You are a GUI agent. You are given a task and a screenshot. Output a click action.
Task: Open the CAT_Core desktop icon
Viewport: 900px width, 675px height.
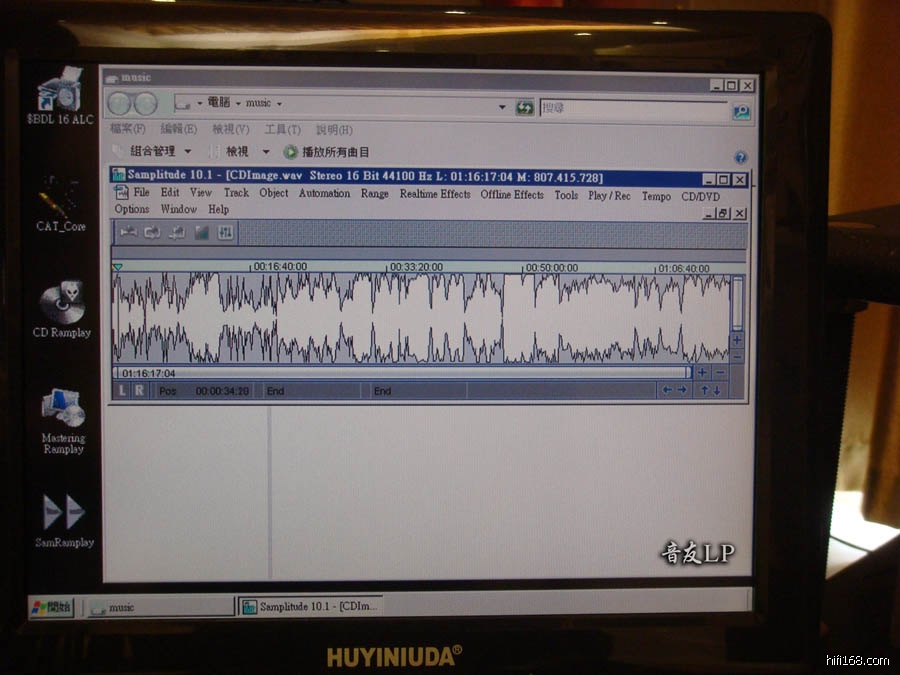(60, 199)
